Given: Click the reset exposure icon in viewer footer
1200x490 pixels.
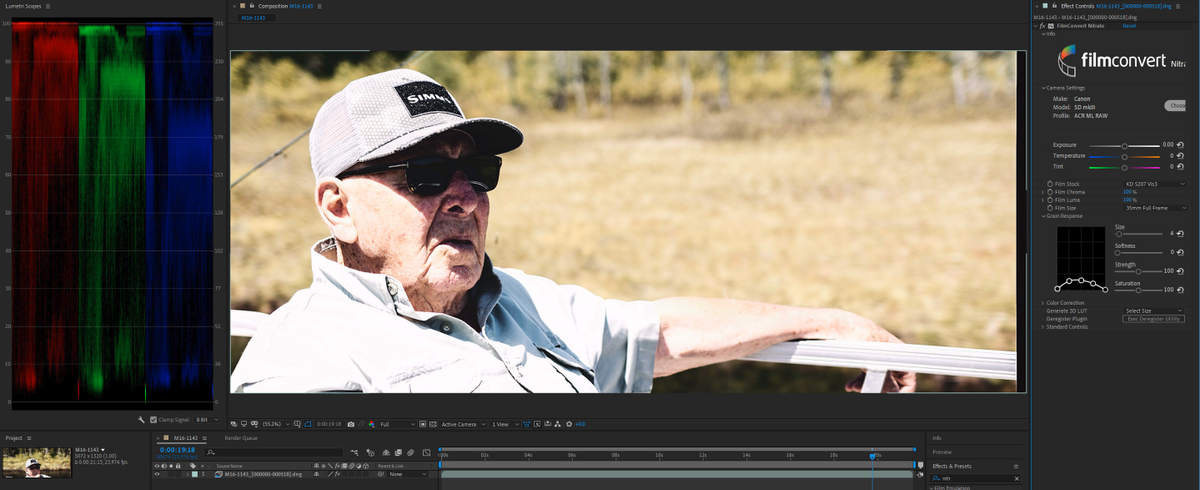Looking at the screenshot, I should 569,424.
